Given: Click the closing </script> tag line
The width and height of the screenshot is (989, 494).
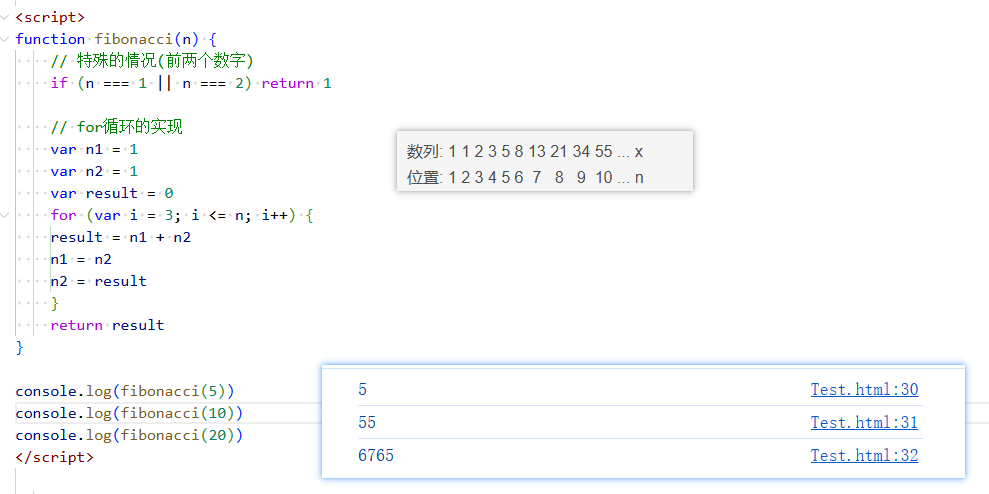Looking at the screenshot, I should [x=54, y=457].
